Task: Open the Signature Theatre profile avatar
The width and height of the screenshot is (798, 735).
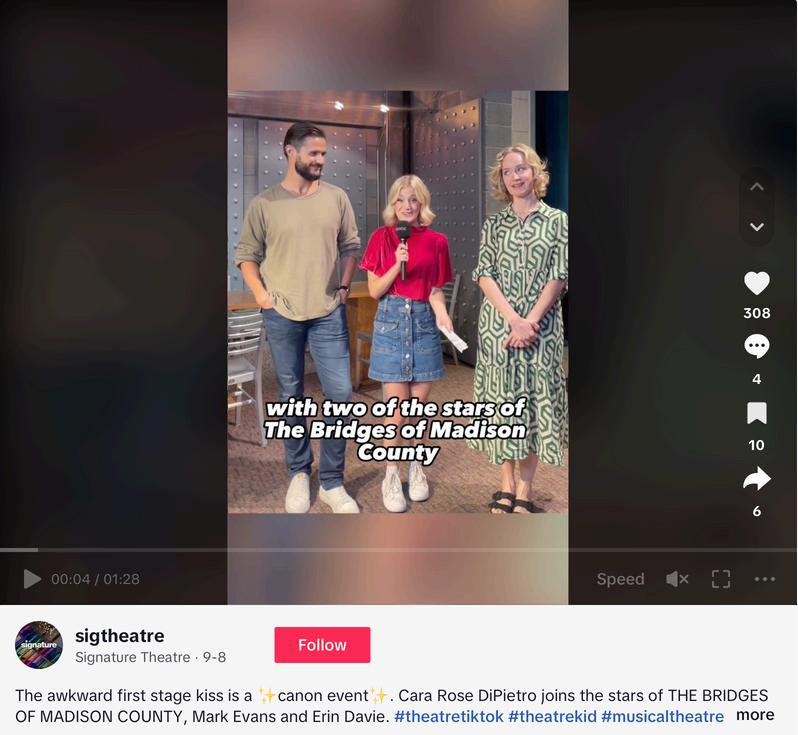Action: click(x=39, y=644)
